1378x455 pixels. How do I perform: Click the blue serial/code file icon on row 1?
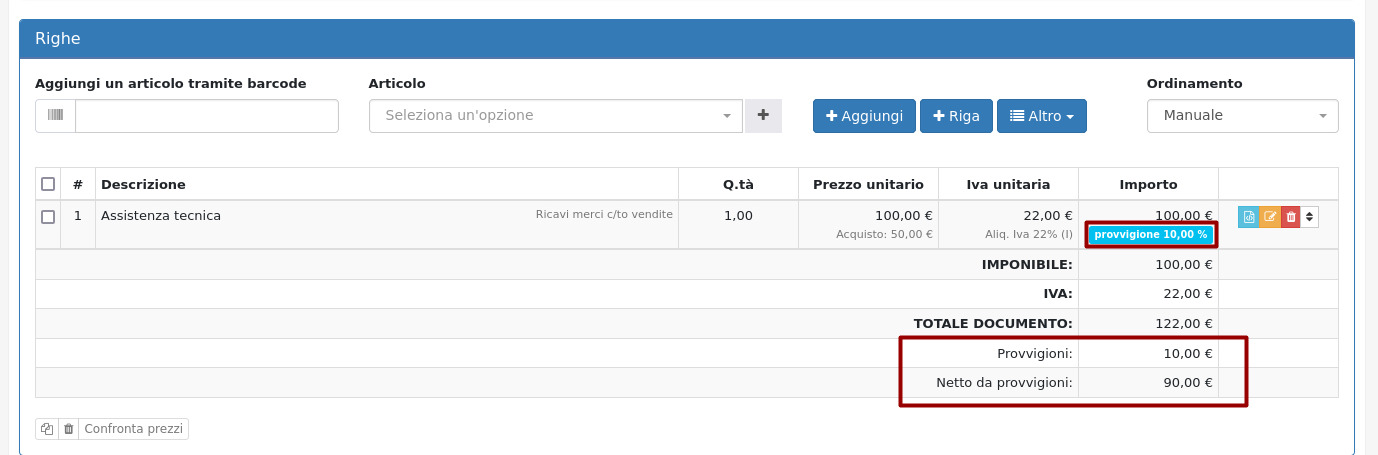click(x=1248, y=216)
